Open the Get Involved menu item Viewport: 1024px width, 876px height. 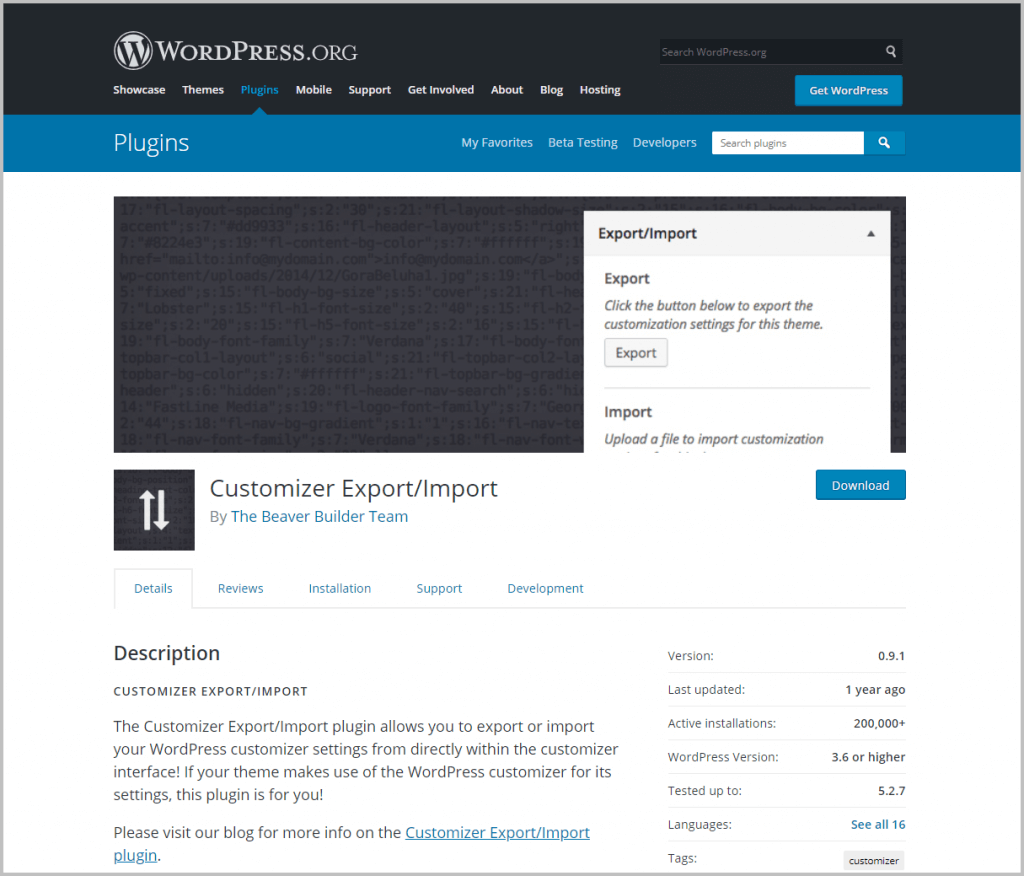[441, 89]
